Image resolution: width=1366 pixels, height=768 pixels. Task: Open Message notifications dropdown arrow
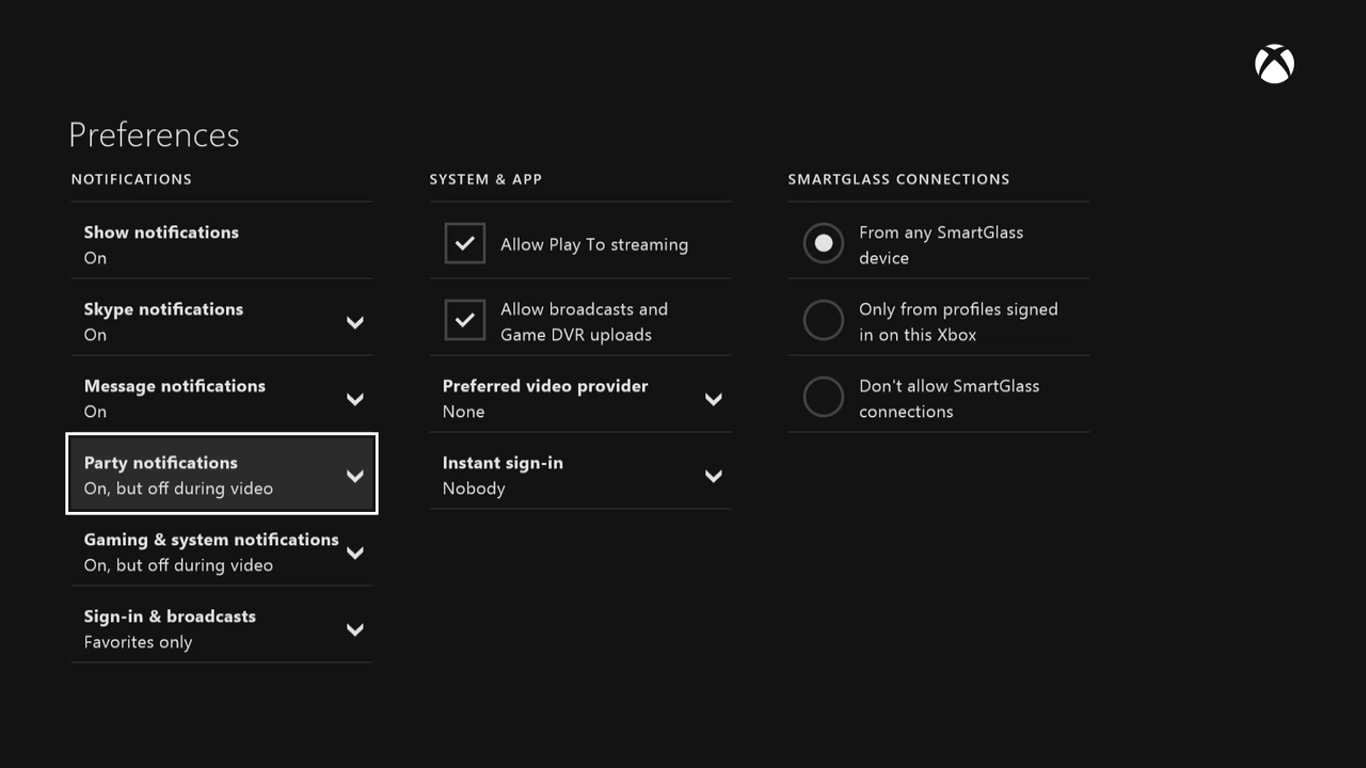click(x=355, y=399)
